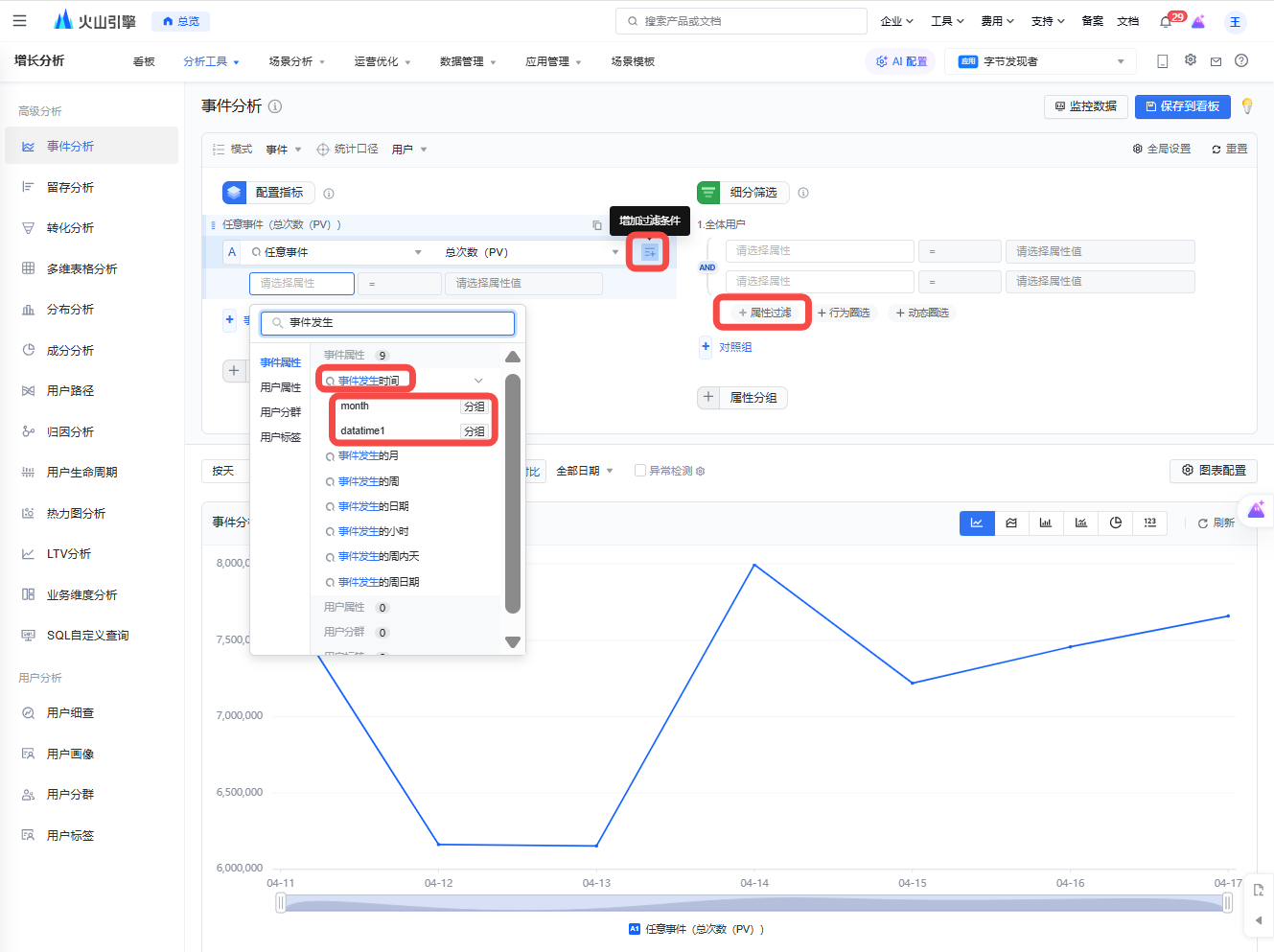
Task: Click the lightbulb tips icon
Action: pyautogui.click(x=1246, y=106)
